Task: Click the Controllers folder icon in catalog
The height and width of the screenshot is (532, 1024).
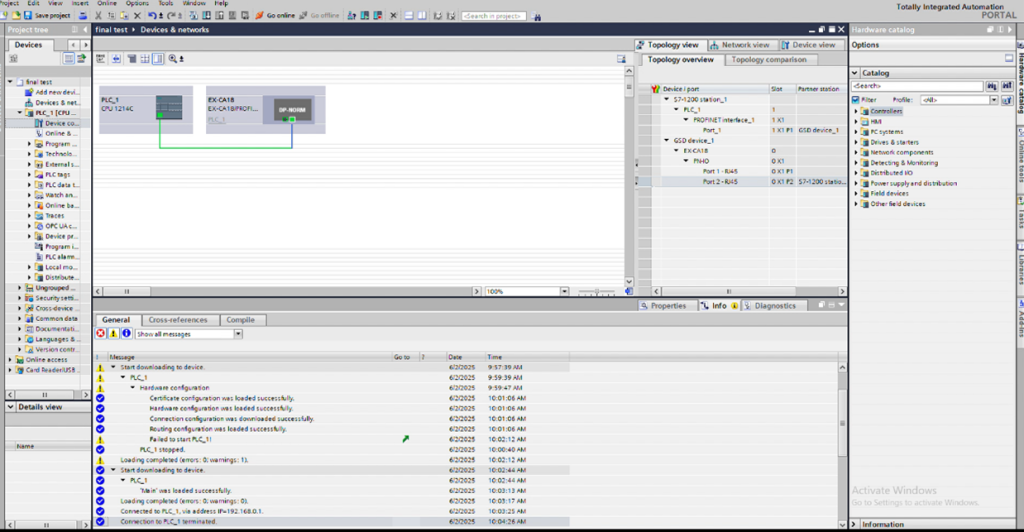Action: pos(865,111)
